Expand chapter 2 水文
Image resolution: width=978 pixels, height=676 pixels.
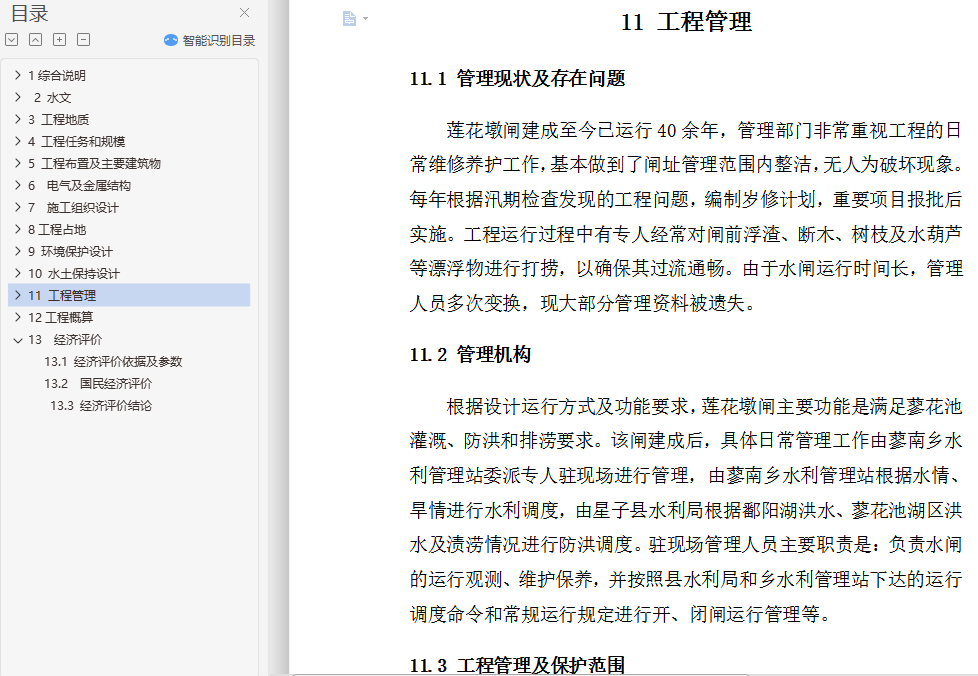coord(17,97)
